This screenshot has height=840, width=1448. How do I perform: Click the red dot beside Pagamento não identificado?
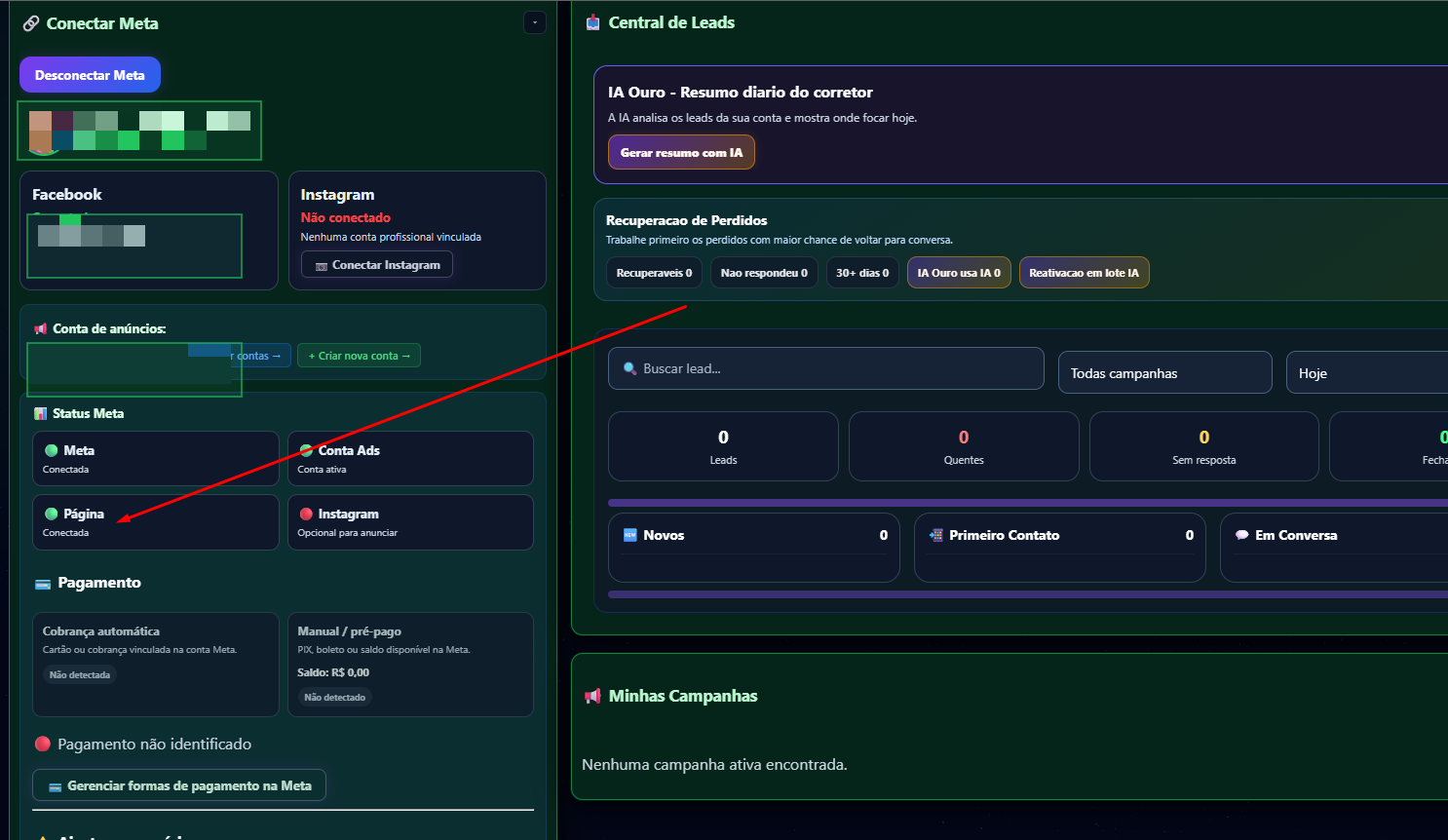(x=43, y=744)
